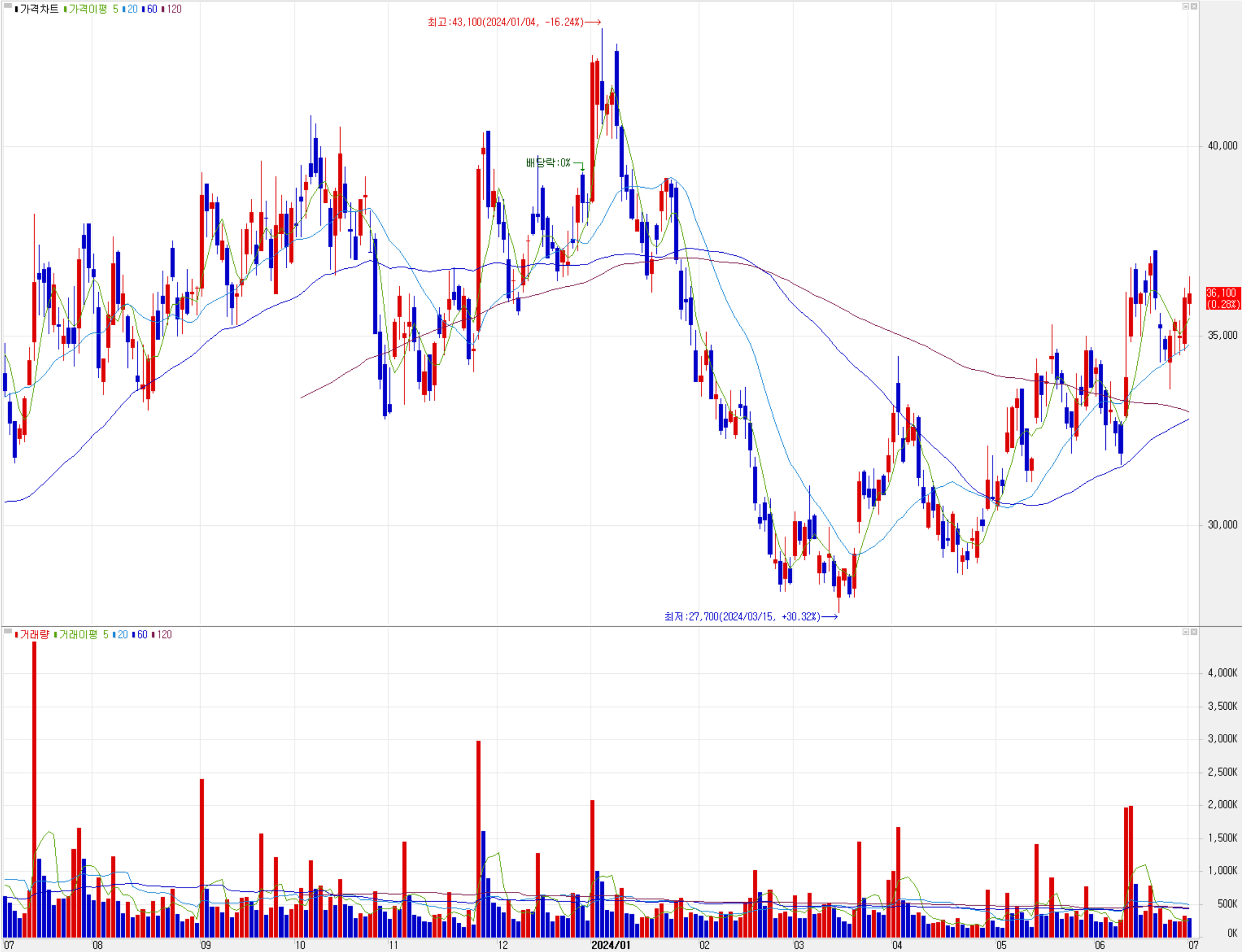Close the volume chart pane
This screenshot has width=1242, height=952.
coord(1193,632)
